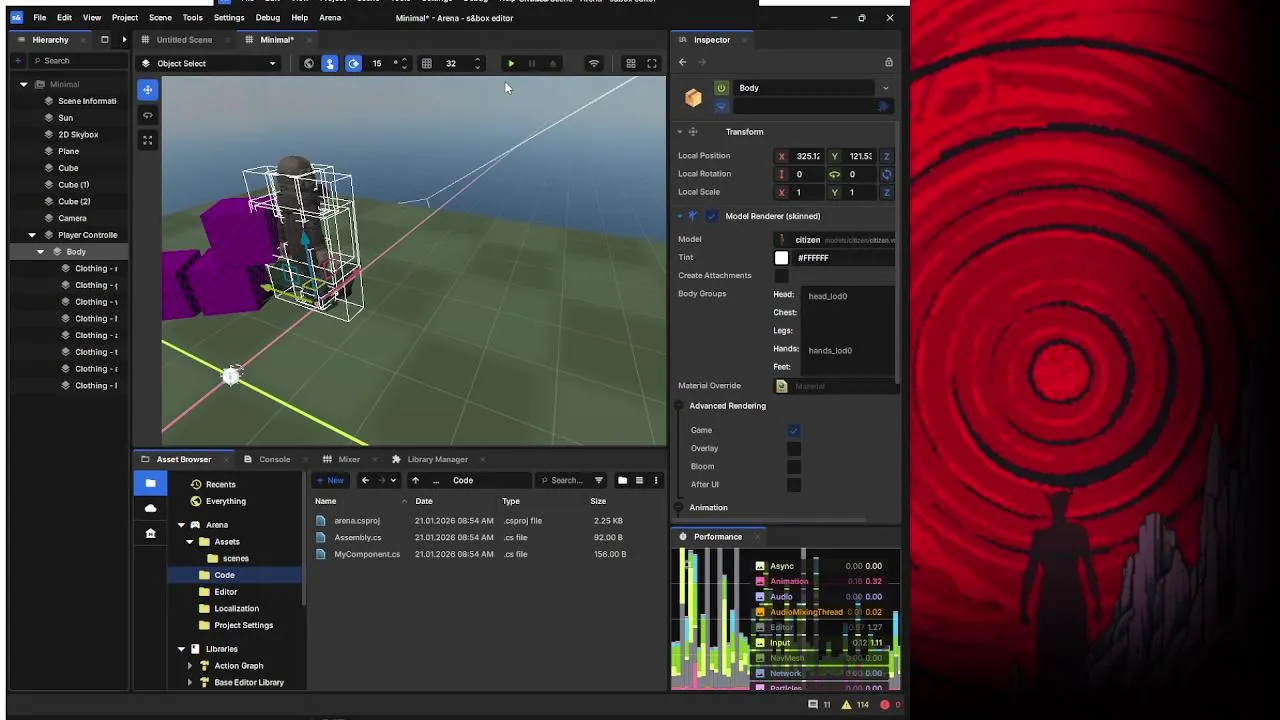Toggle the local space person icon
This screenshot has width=1280, height=720.
pos(330,63)
